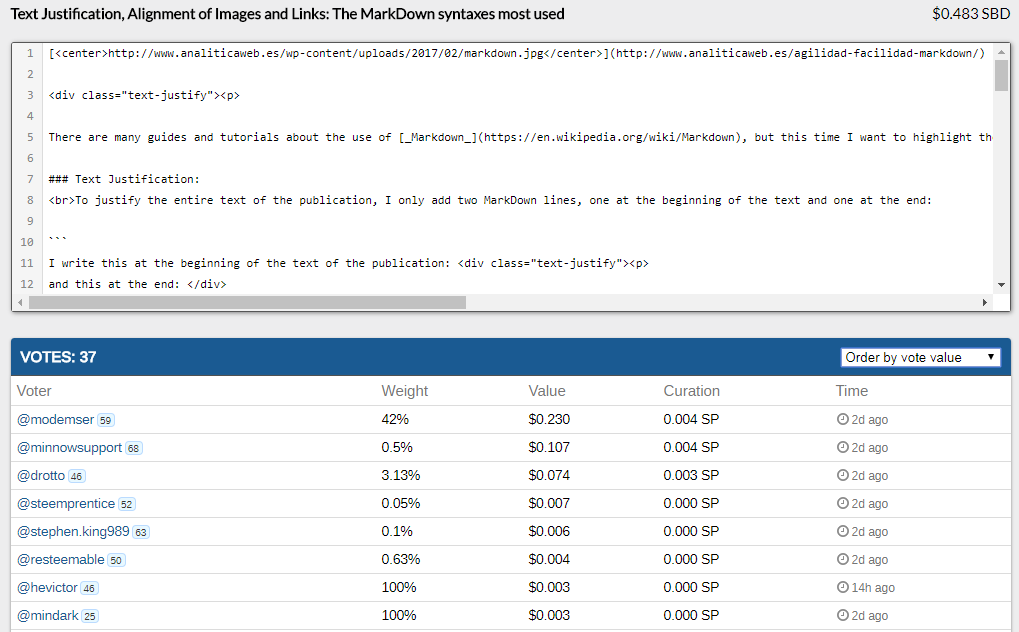
Task: Click the $0.483 SBD payout amount
Action: 971,14
